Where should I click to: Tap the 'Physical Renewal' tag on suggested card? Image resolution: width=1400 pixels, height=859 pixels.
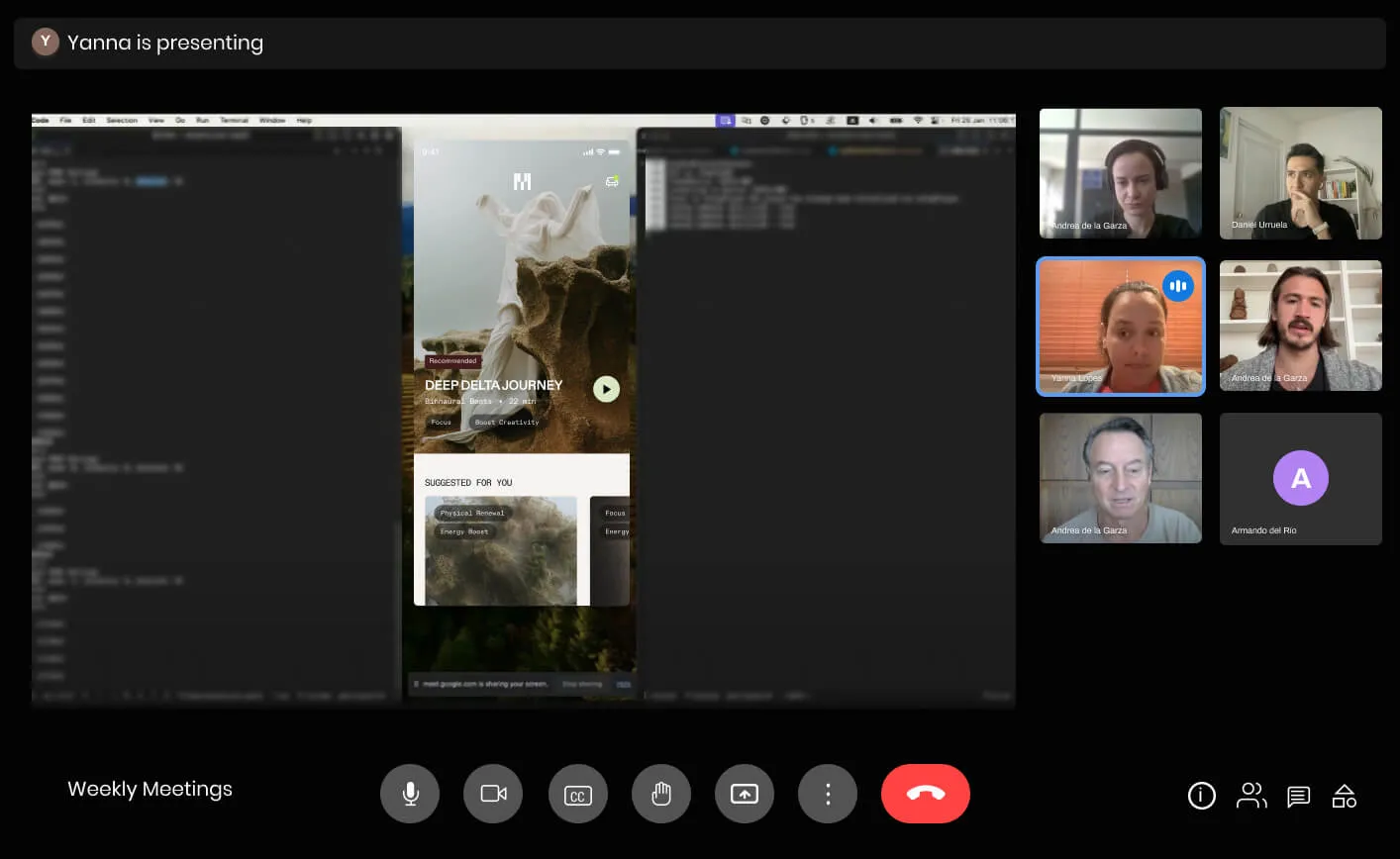[472, 514]
